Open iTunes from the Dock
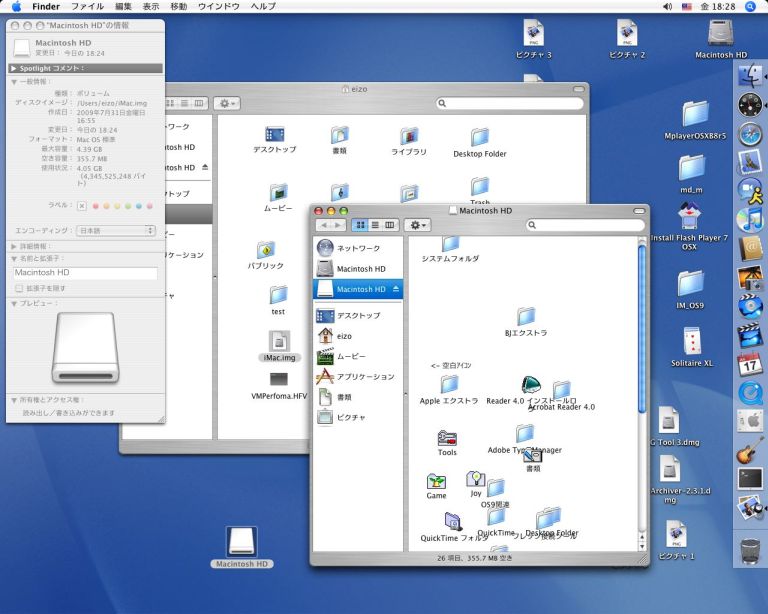This screenshot has height=614, width=768. coord(750,220)
